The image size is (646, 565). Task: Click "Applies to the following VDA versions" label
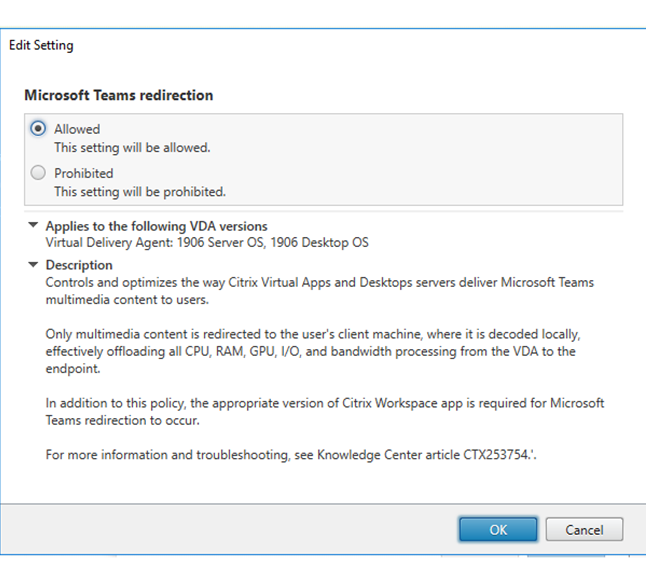click(156, 226)
